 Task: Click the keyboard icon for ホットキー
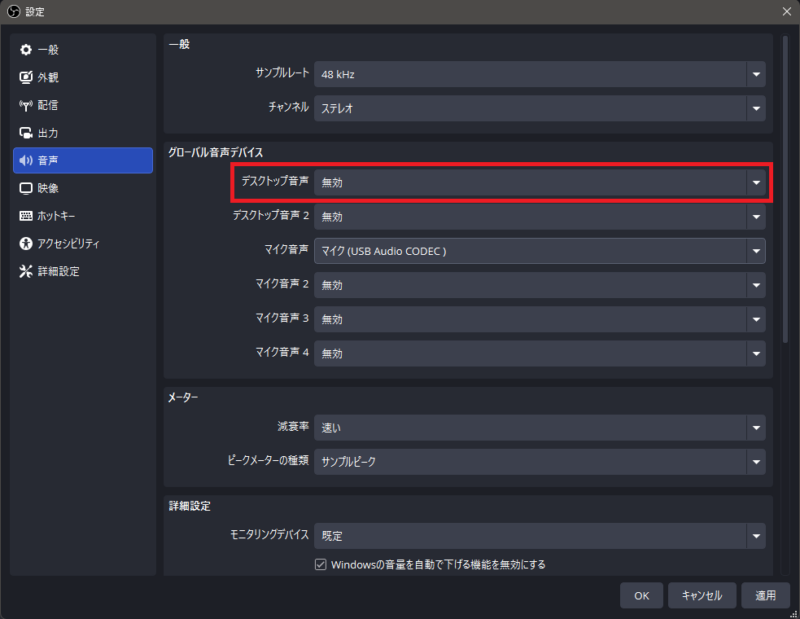(26, 216)
